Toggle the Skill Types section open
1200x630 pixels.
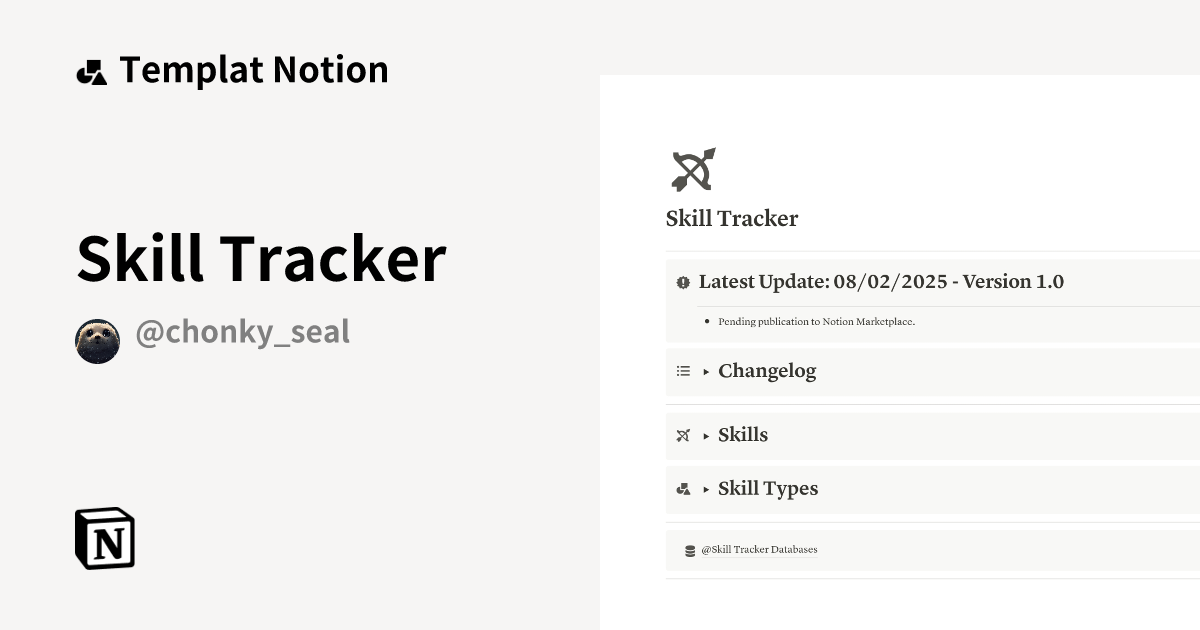[769, 488]
